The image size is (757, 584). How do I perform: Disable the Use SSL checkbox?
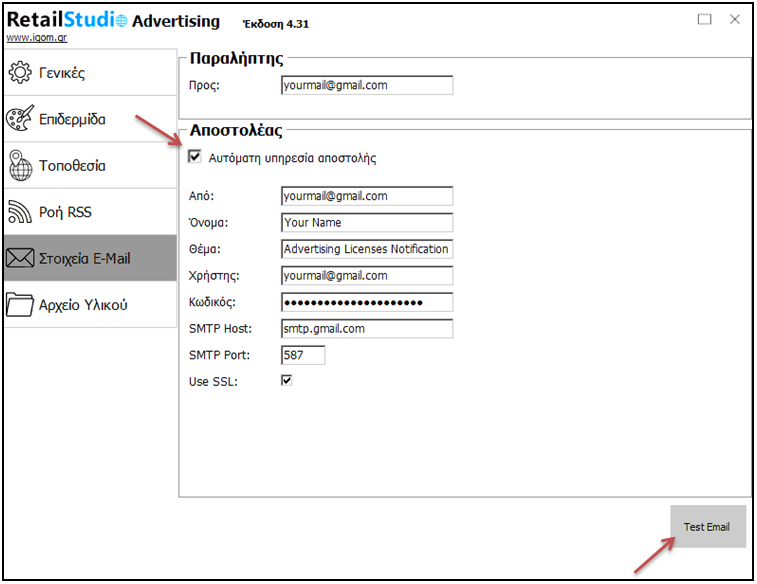point(286,380)
